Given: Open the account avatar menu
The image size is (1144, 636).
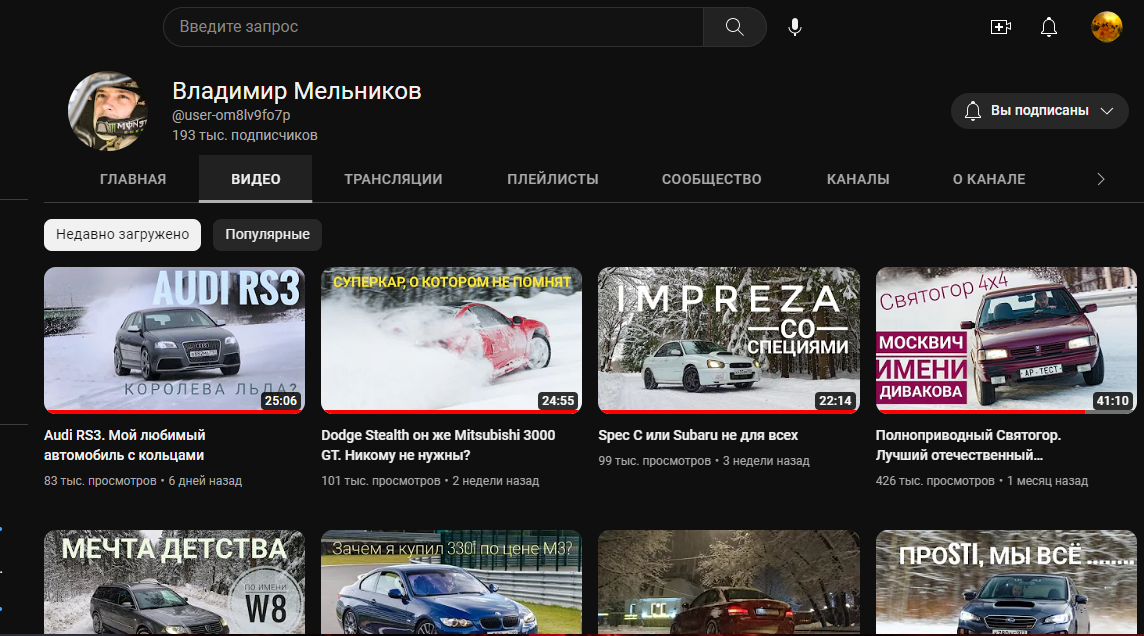Looking at the screenshot, I should point(1106,27).
